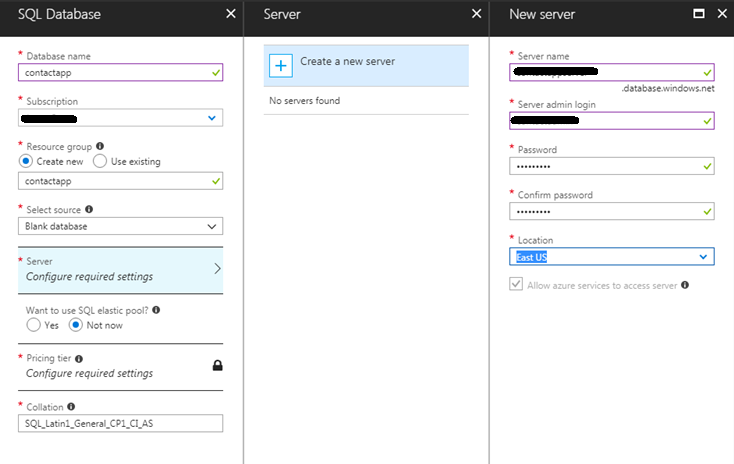Open Server configure required settings
Screen dimensions: 734x464
pyautogui.click(x=120, y=269)
